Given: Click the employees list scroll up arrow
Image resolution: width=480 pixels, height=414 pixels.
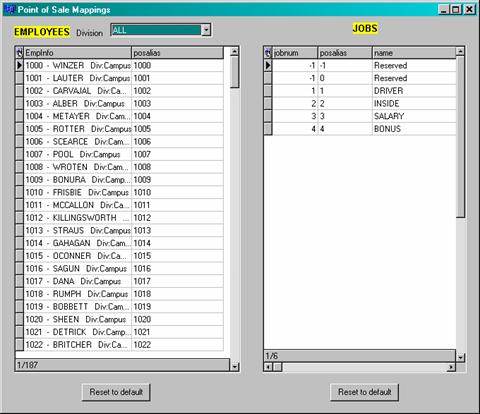Looking at the screenshot, I should coord(235,52).
